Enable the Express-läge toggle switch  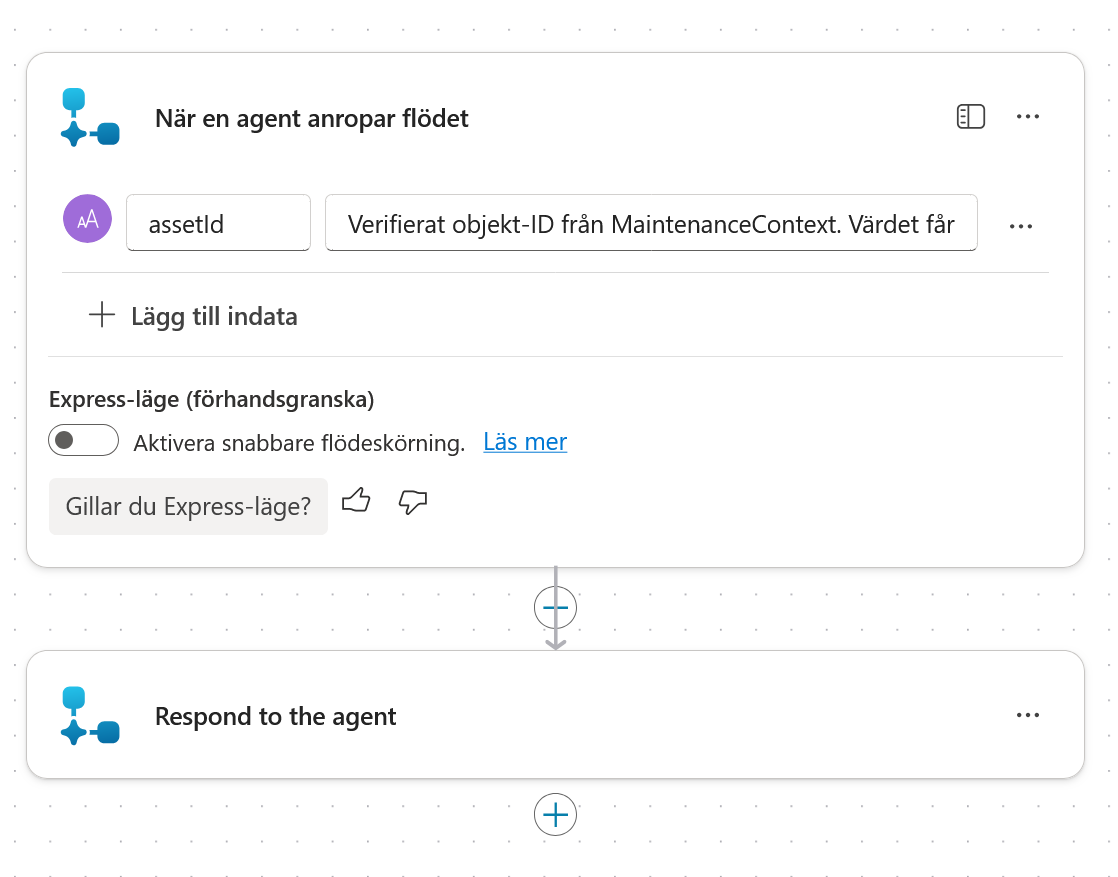83,440
